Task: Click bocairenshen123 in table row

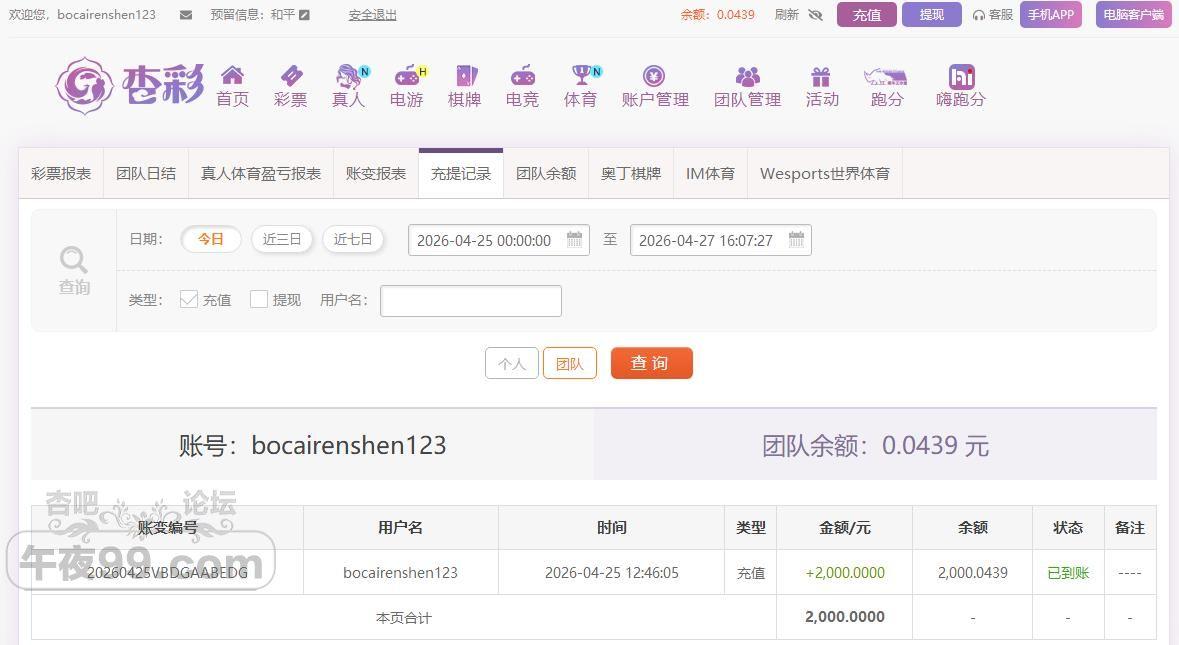Action: coord(400,573)
